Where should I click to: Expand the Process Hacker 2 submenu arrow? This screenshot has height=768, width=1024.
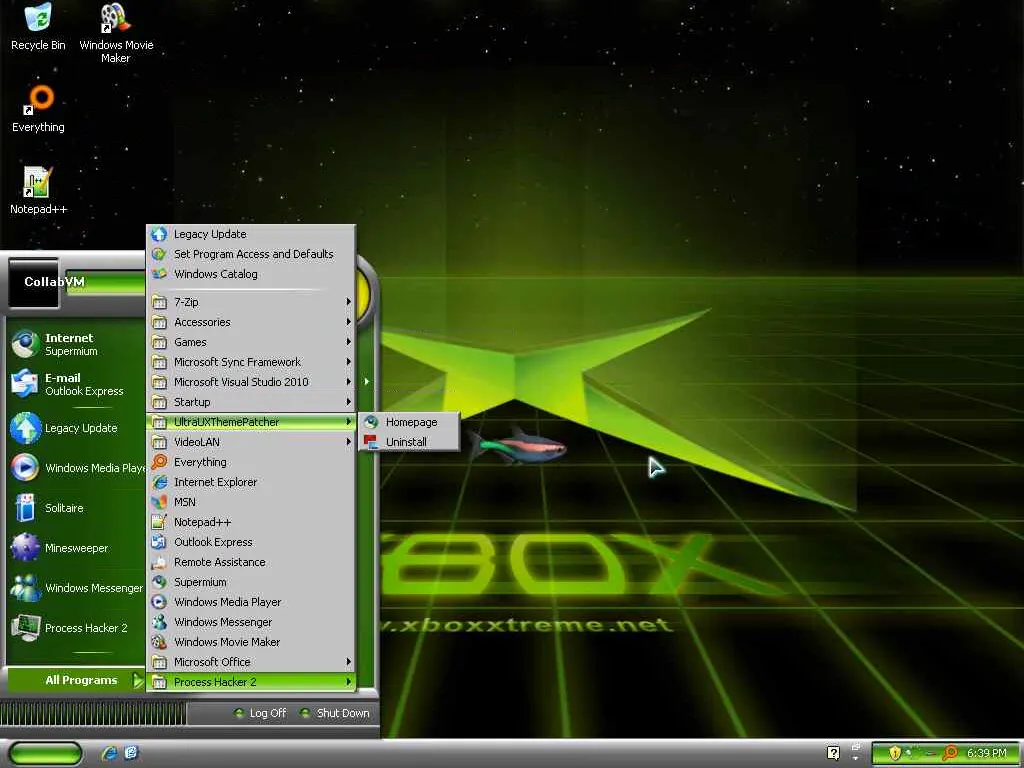pyautogui.click(x=349, y=682)
